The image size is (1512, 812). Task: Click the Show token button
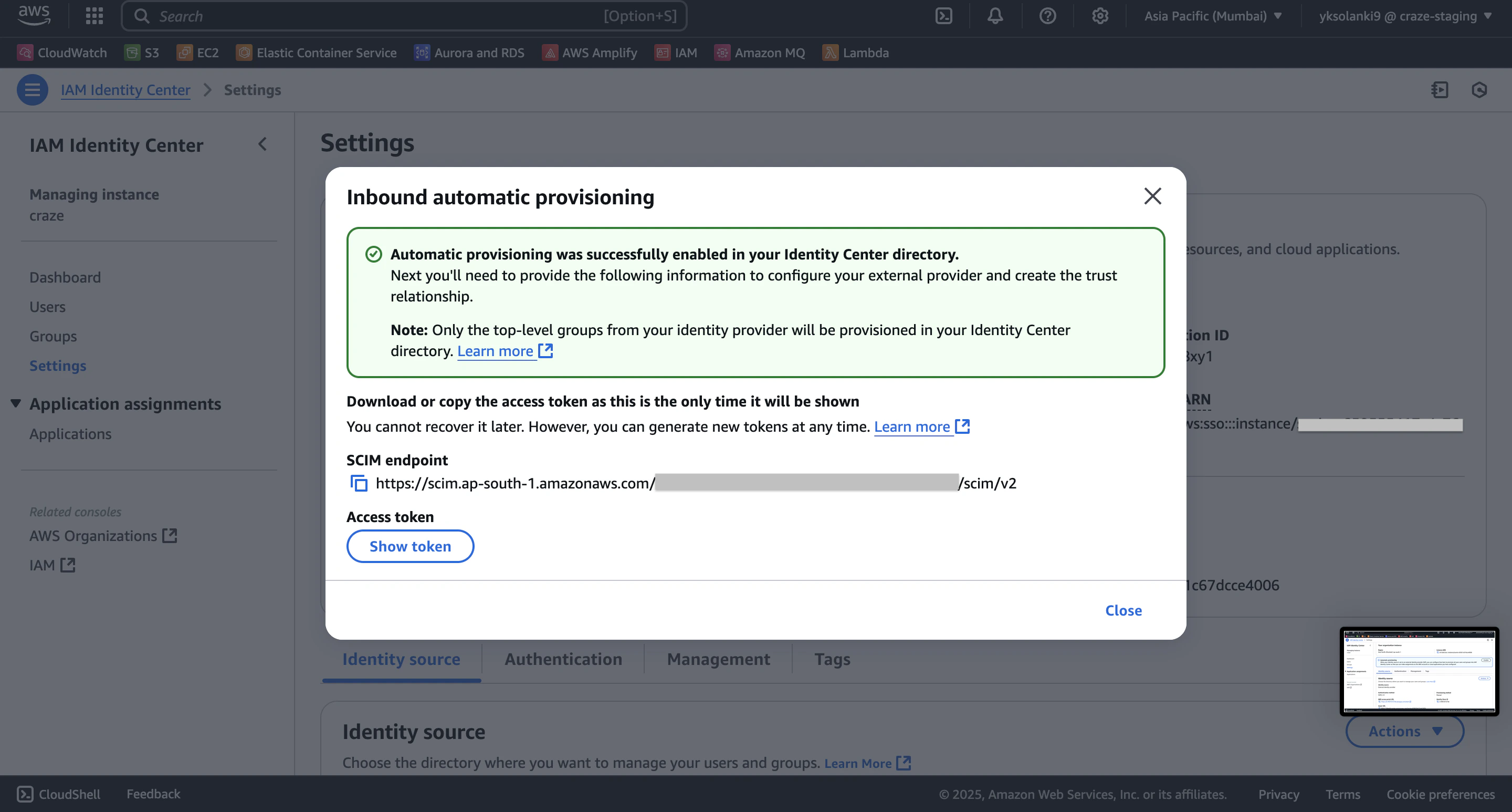409,546
